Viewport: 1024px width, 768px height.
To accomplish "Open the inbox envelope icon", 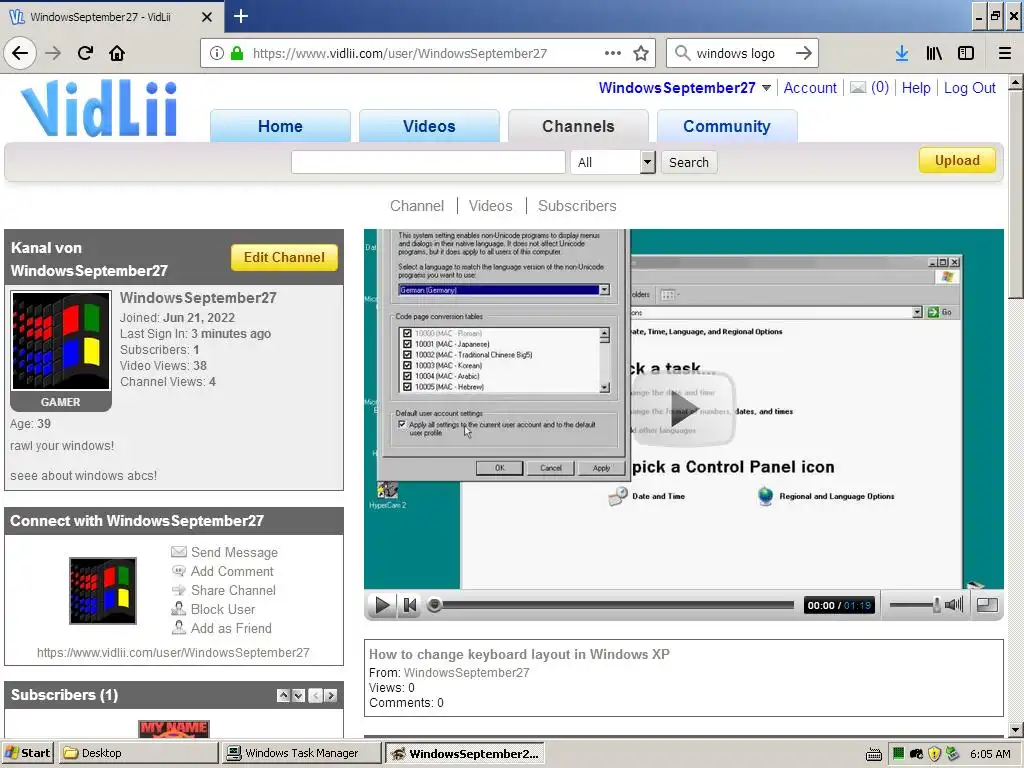I will (857, 88).
